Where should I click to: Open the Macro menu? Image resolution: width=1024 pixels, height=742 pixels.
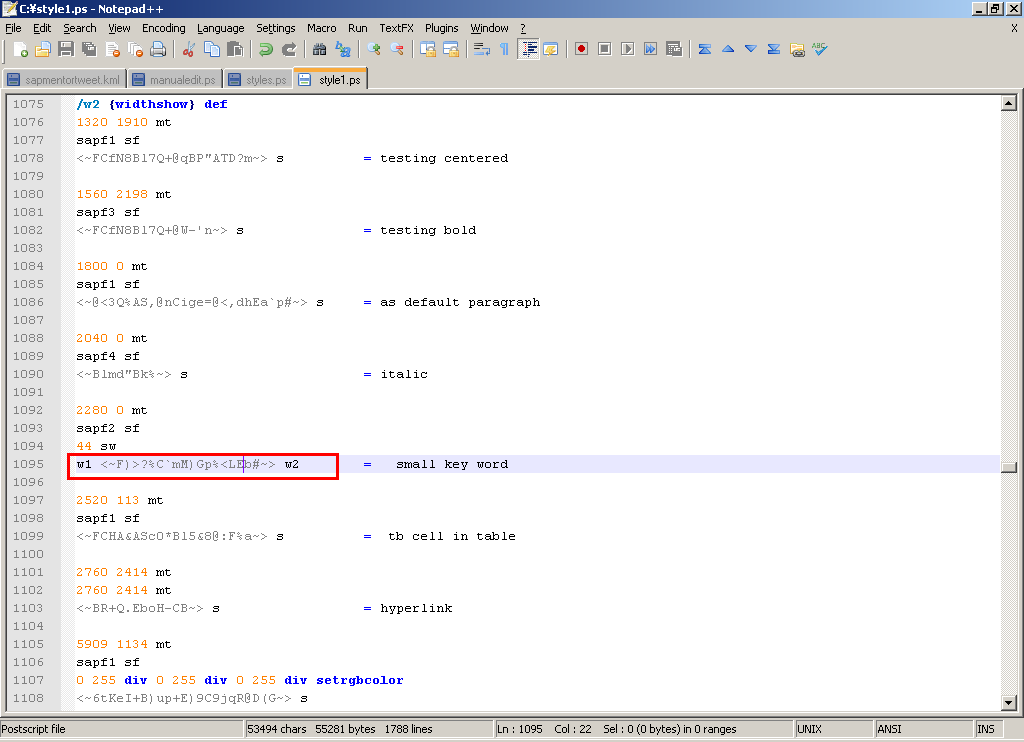click(322, 28)
